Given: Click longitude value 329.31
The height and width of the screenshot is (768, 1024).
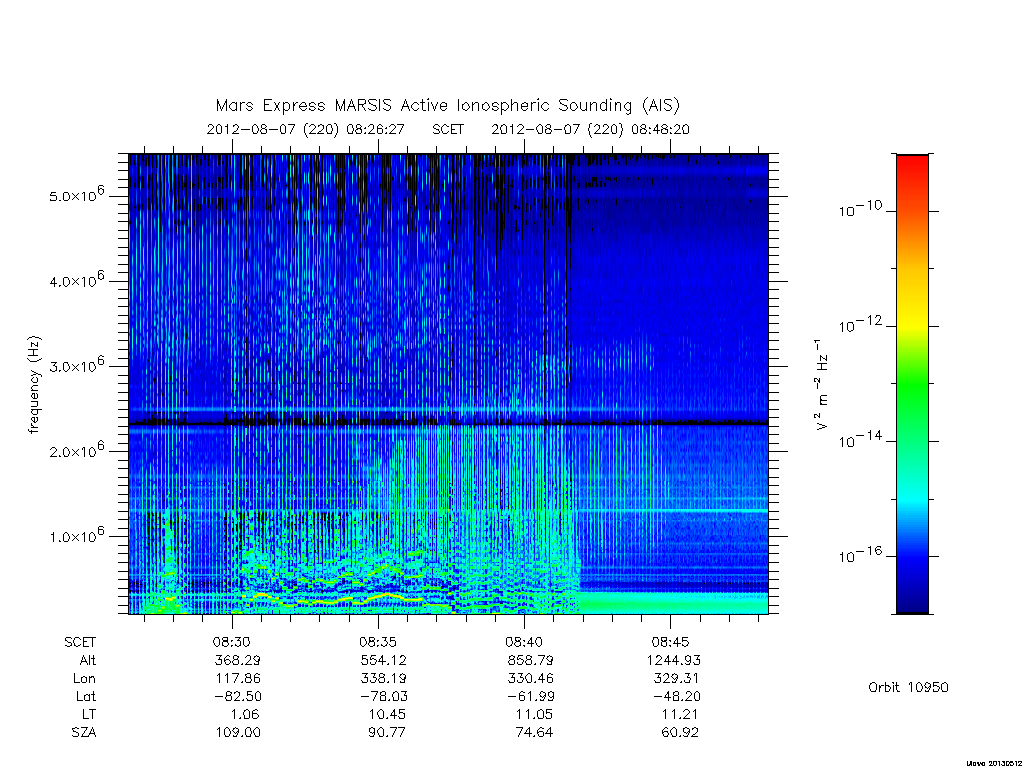Looking at the screenshot, I should [677, 679].
